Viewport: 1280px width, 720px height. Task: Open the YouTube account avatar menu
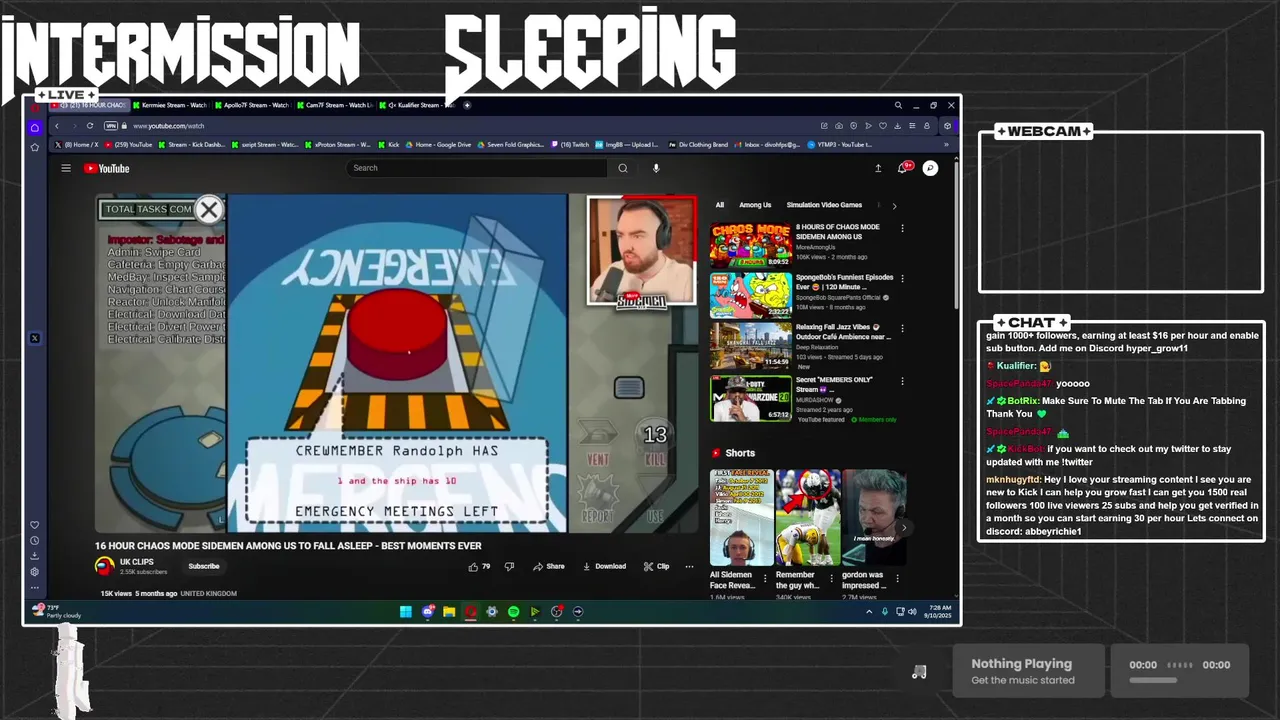pos(930,168)
